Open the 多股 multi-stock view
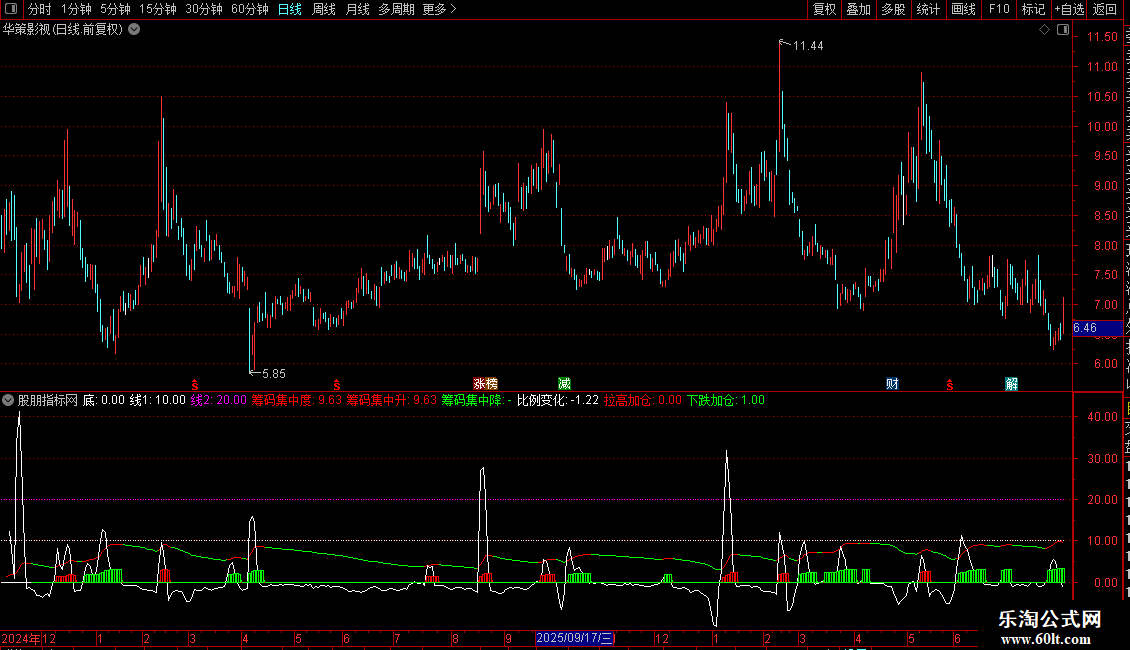Screen dimensions: 1130x650 tap(893, 9)
